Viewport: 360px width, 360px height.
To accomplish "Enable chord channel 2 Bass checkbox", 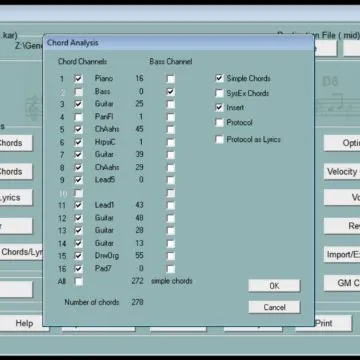I will click(79, 91).
